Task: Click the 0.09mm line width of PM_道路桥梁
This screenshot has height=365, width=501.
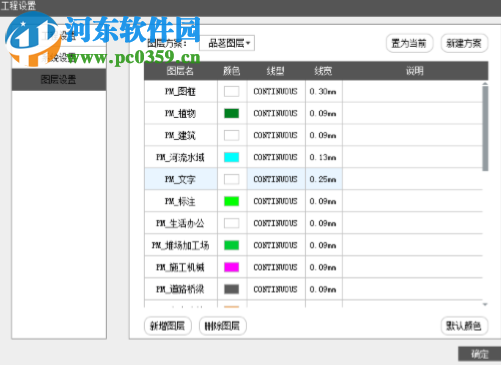Action: [323, 289]
